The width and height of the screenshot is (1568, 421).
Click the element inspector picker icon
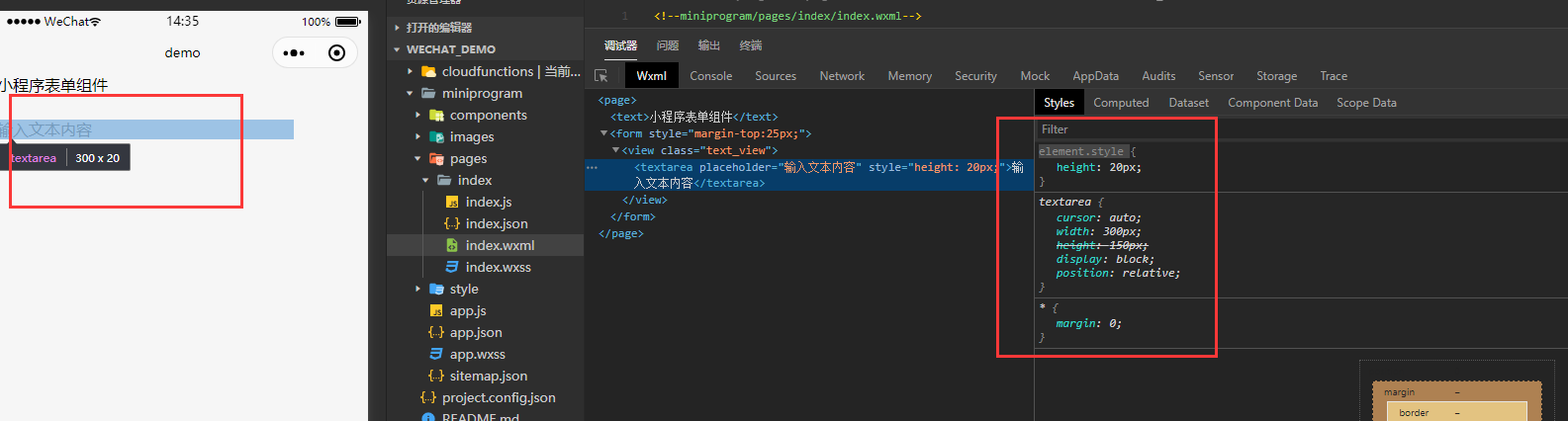(601, 76)
